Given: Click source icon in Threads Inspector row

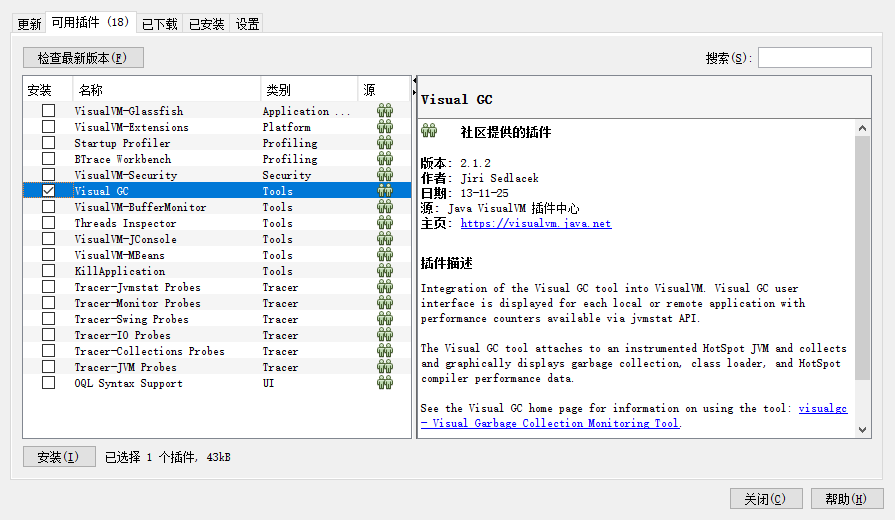Looking at the screenshot, I should click(x=385, y=223).
